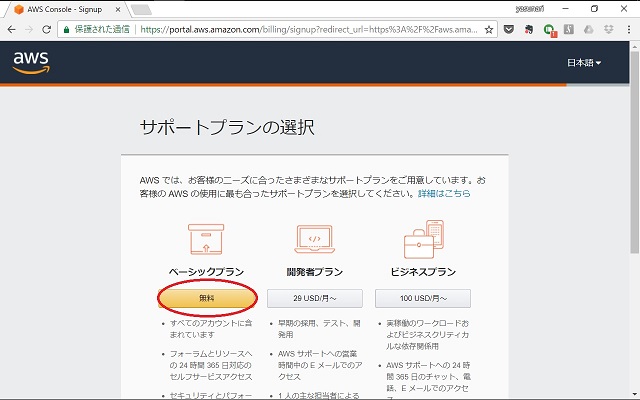640x400 pixels.
Task: Choose the 29 USD/月～ Developer plan button
Action: (x=315, y=298)
